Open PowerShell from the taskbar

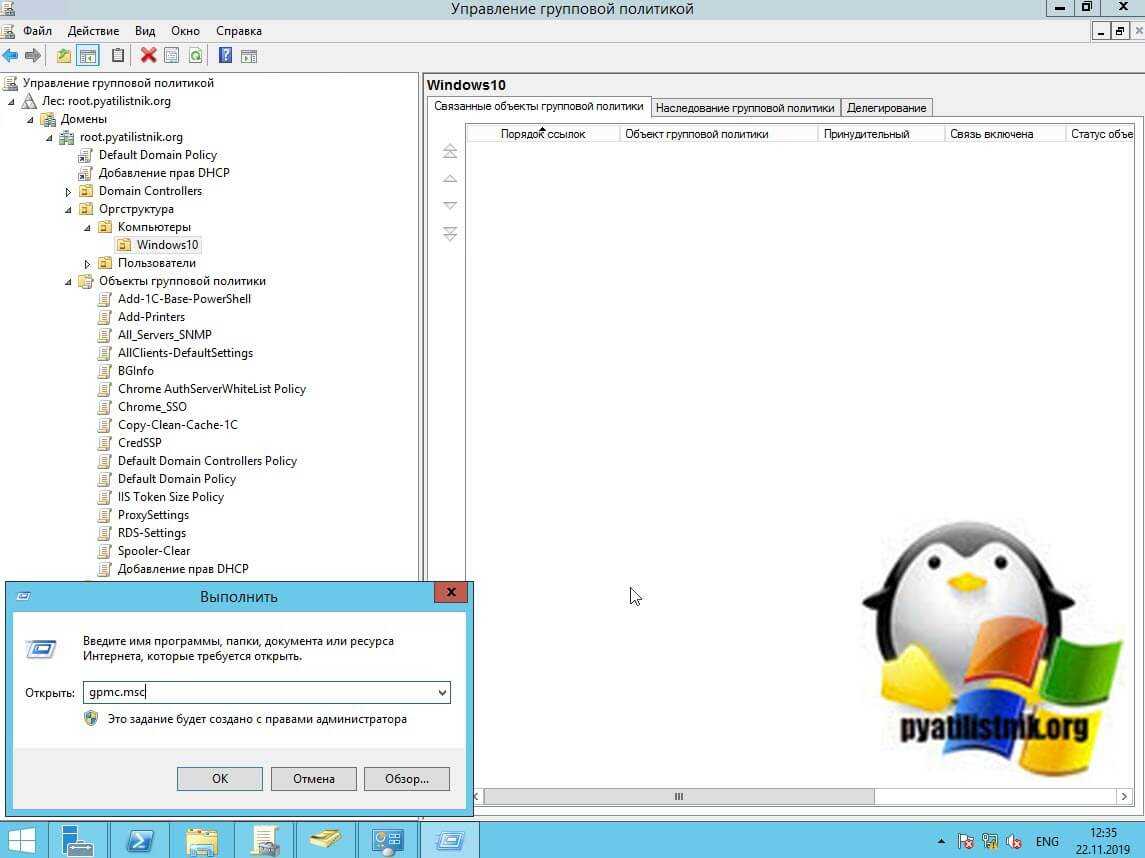point(140,840)
